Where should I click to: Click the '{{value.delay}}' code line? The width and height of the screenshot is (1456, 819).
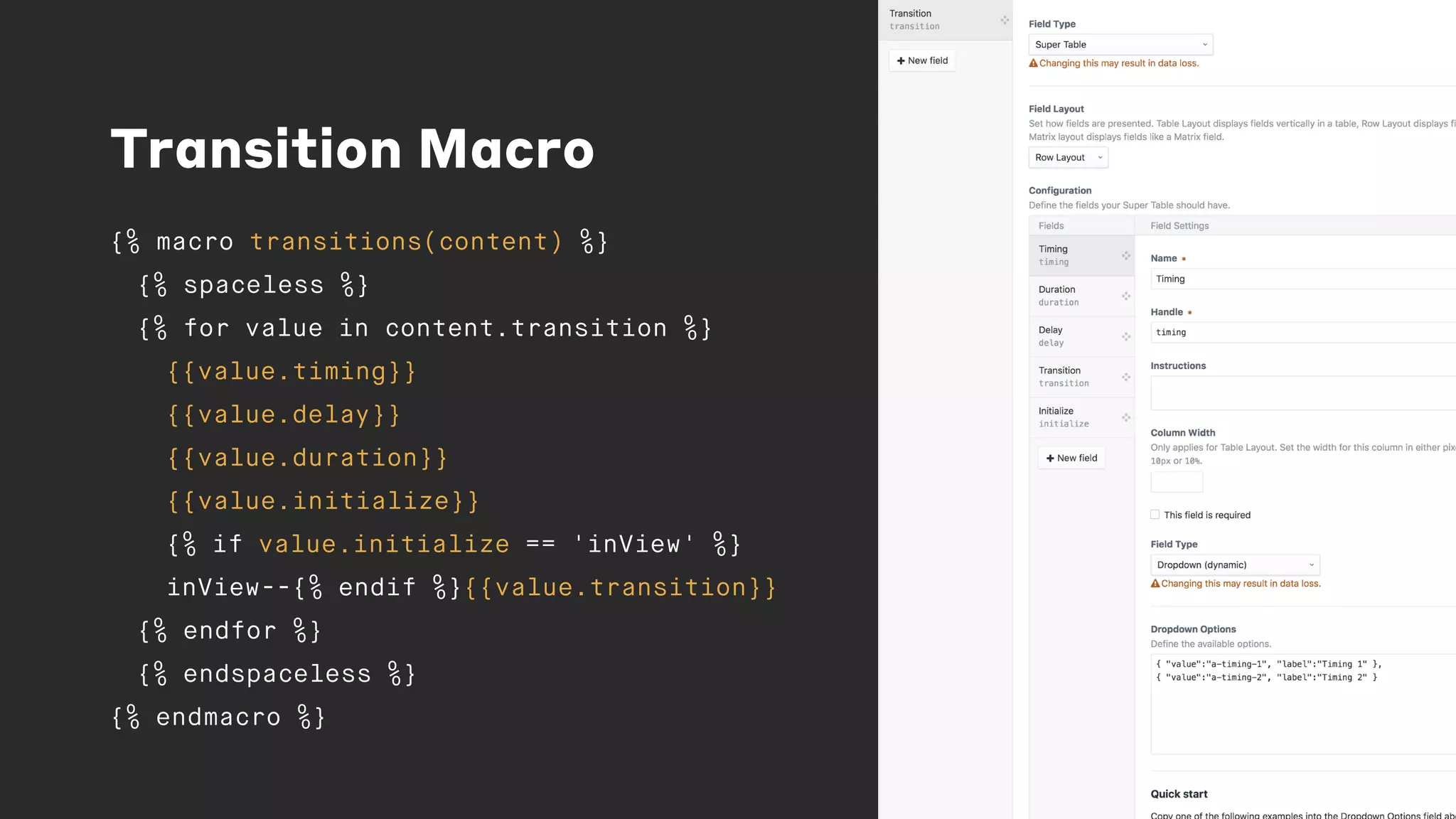point(284,414)
